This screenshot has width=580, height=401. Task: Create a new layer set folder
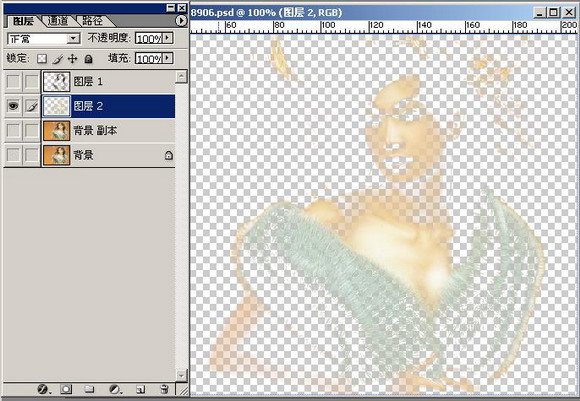pos(89,389)
